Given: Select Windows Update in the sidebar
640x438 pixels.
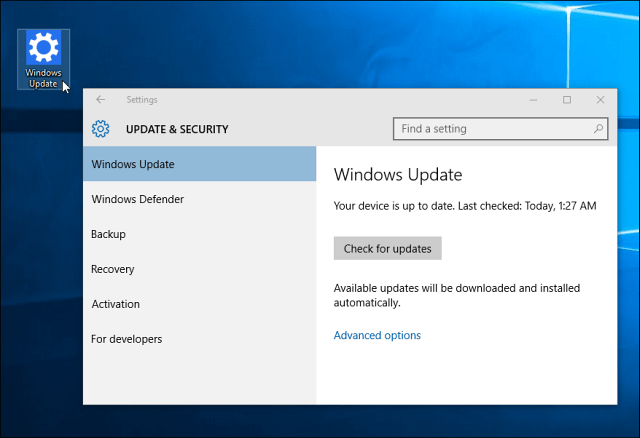Looking at the screenshot, I should coord(200,164).
